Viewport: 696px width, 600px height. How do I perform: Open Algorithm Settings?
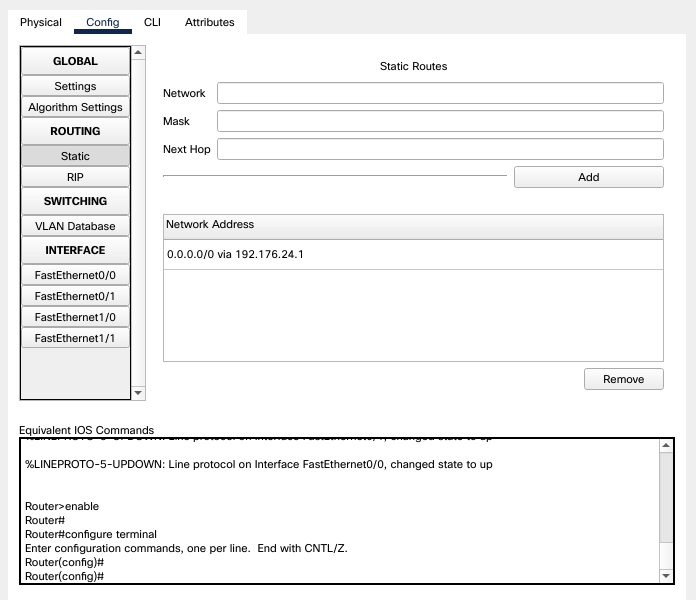(75, 107)
